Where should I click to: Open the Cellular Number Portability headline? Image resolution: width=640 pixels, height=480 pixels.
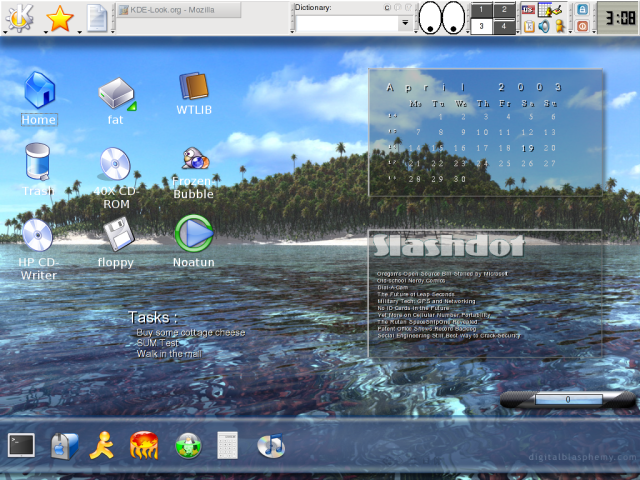pyautogui.click(x=433, y=315)
